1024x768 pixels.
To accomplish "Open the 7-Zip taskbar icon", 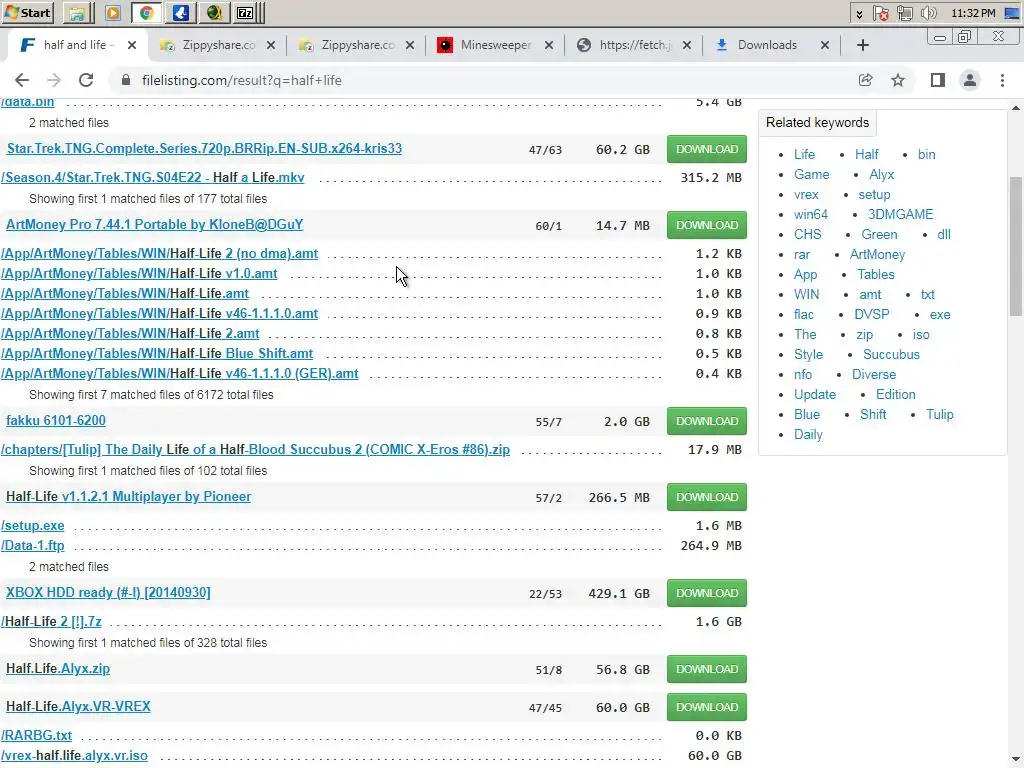I will tap(245, 12).
